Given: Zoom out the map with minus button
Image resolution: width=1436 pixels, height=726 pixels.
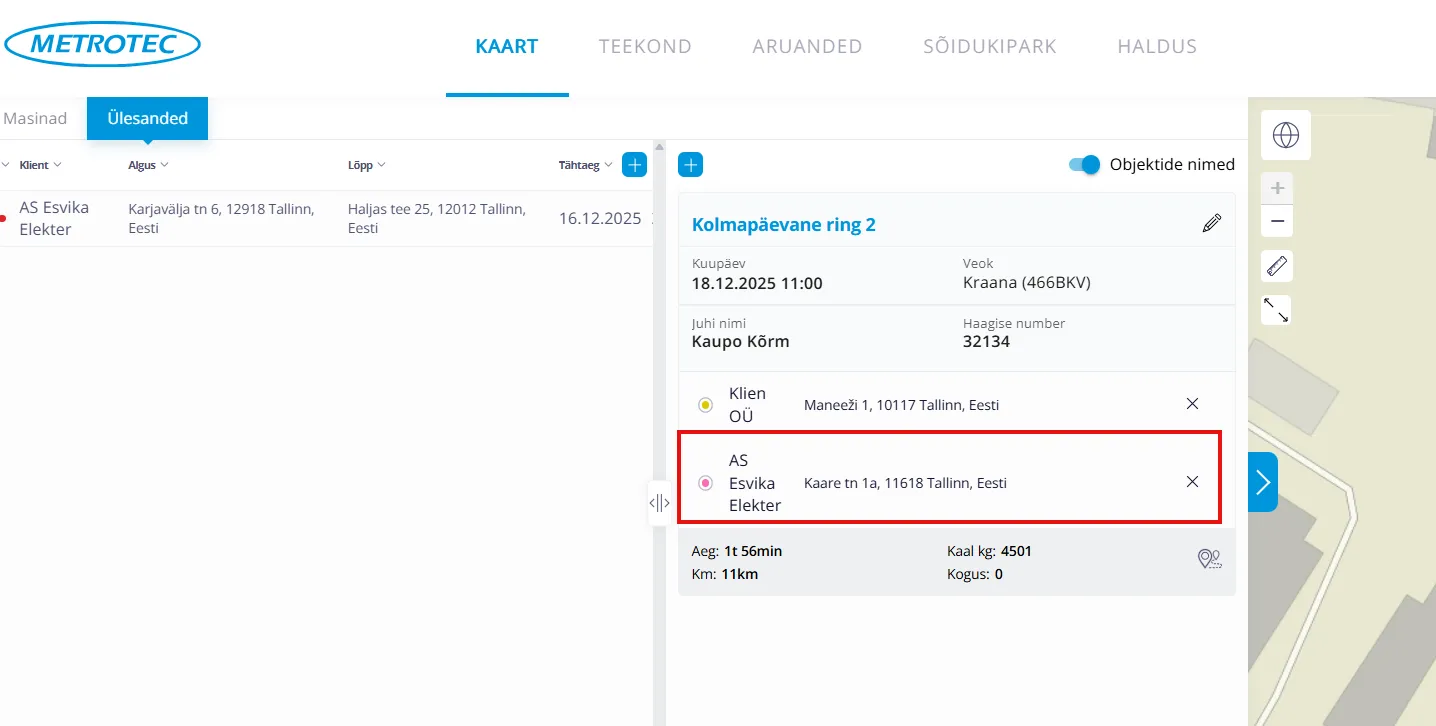Looking at the screenshot, I should [x=1277, y=222].
